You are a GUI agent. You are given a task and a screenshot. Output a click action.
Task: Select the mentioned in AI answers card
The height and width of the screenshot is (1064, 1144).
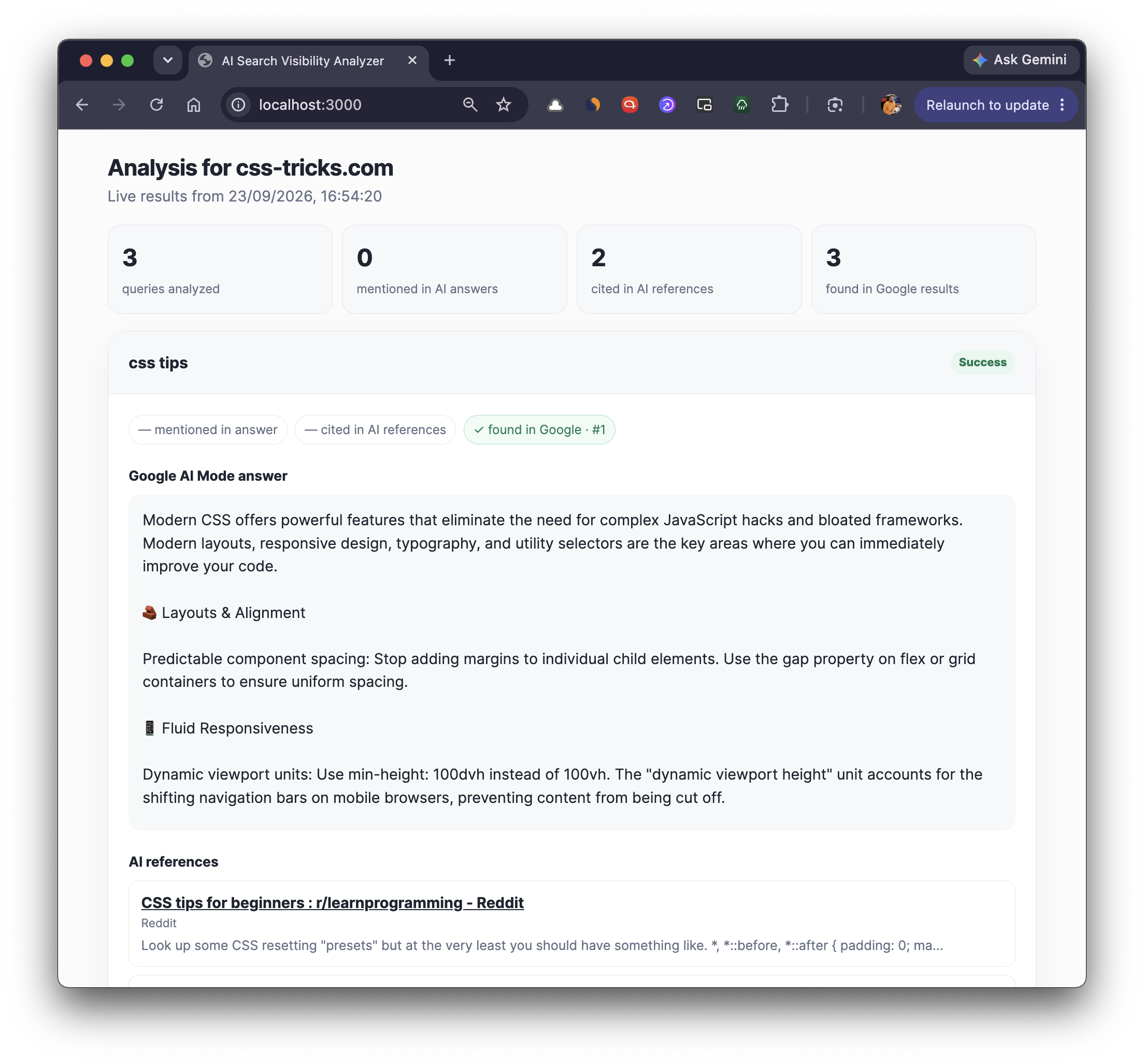click(454, 269)
